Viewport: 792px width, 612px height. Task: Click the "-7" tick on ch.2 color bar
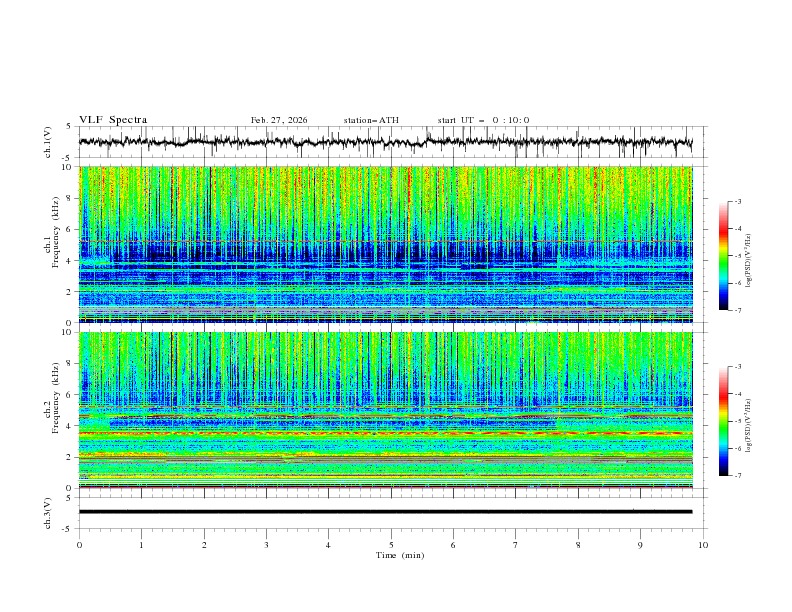(738, 476)
